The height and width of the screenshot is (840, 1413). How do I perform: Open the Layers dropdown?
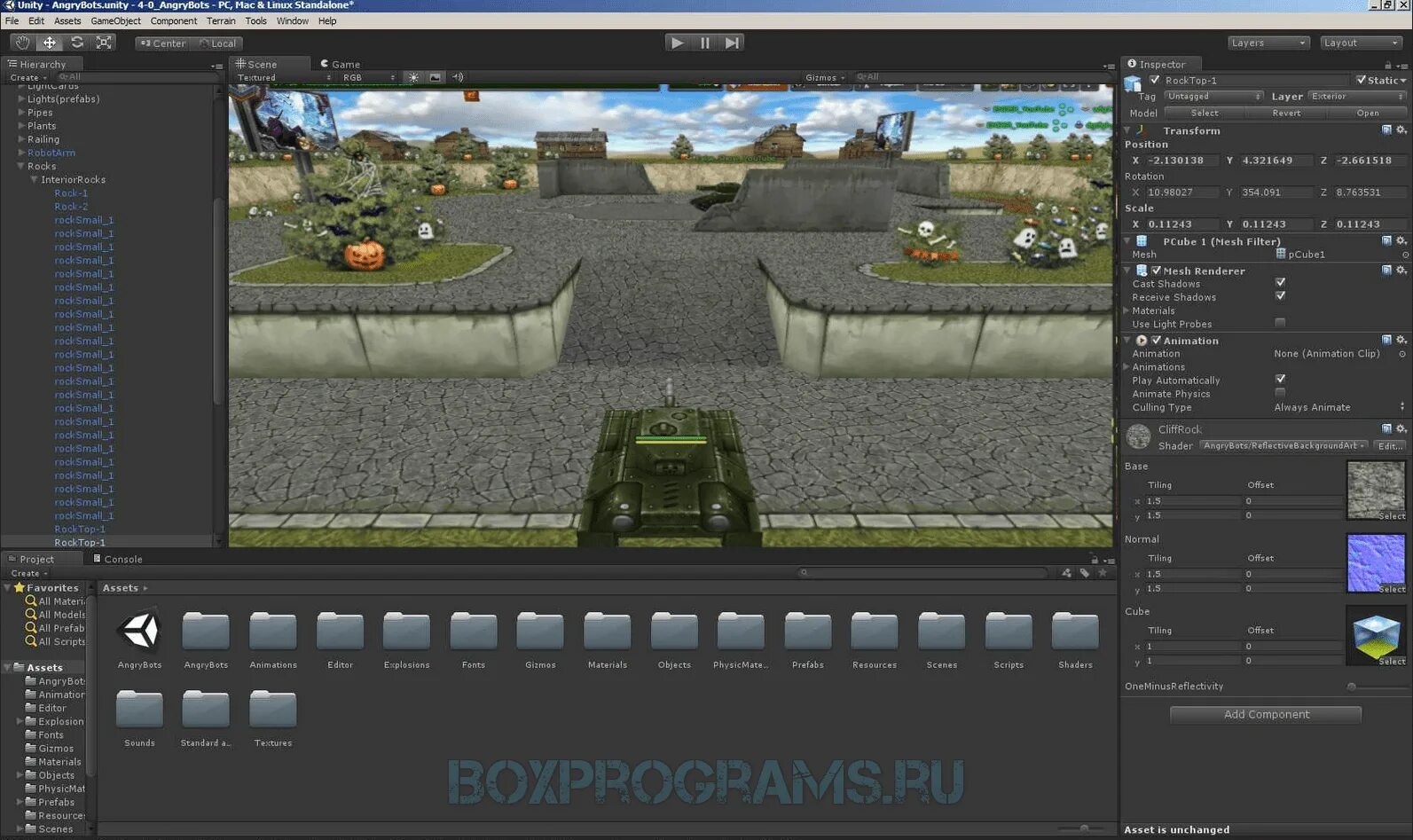point(1268,43)
